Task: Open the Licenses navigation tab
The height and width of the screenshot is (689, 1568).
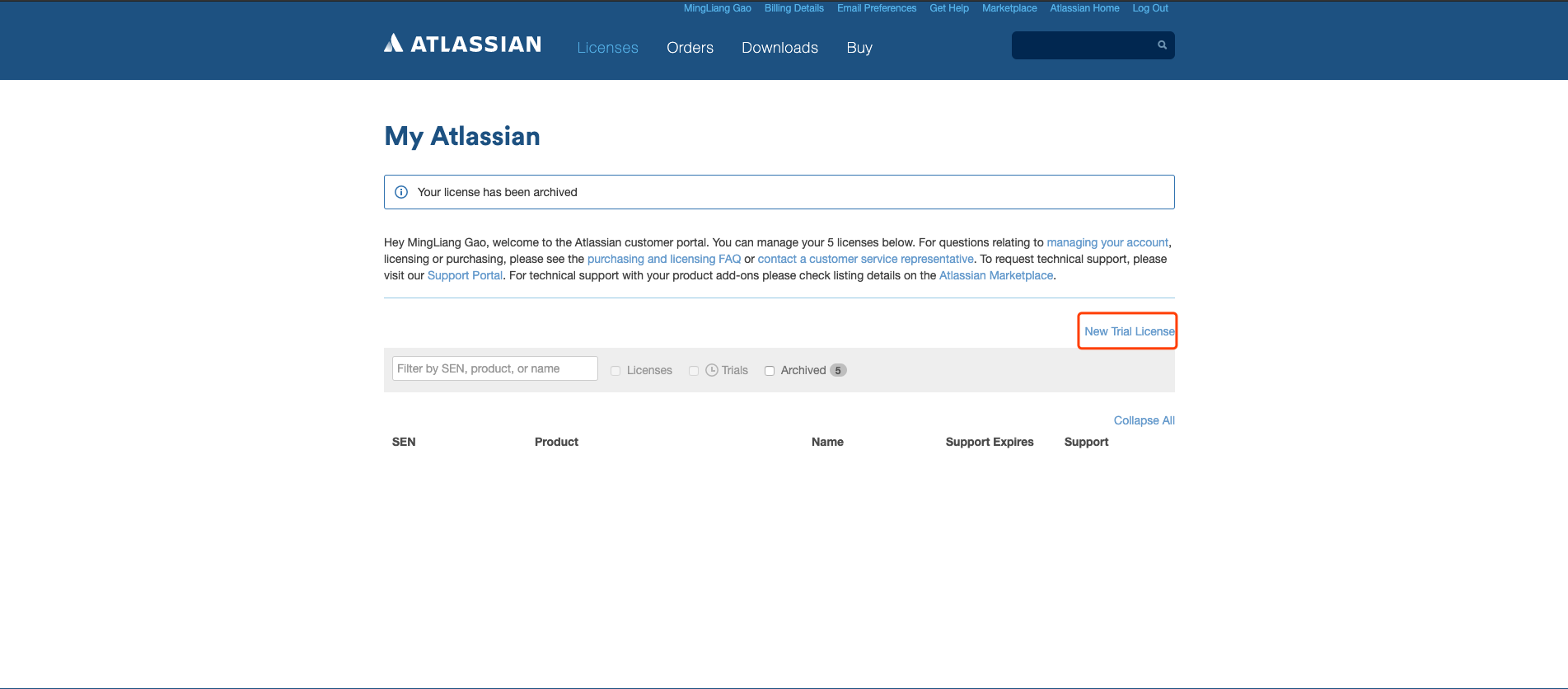Action: 607,48
